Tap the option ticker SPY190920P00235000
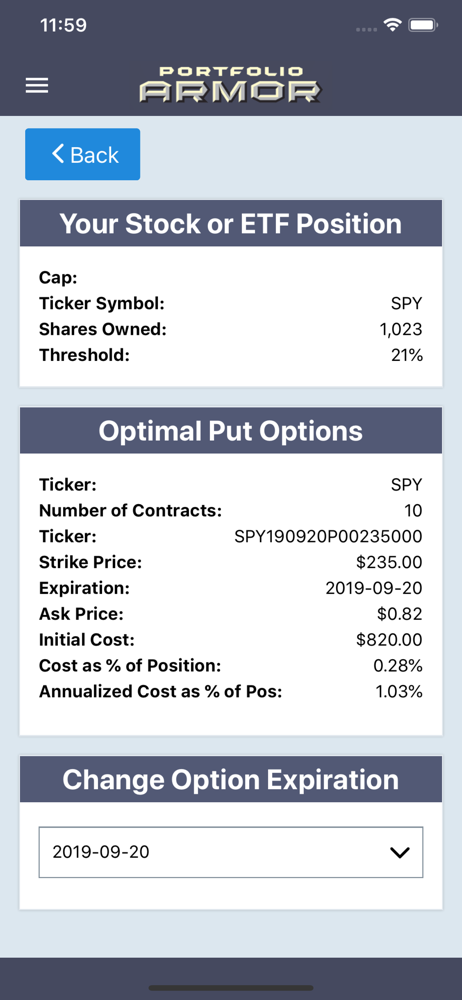This screenshot has height=1000, width=462. (x=329, y=536)
